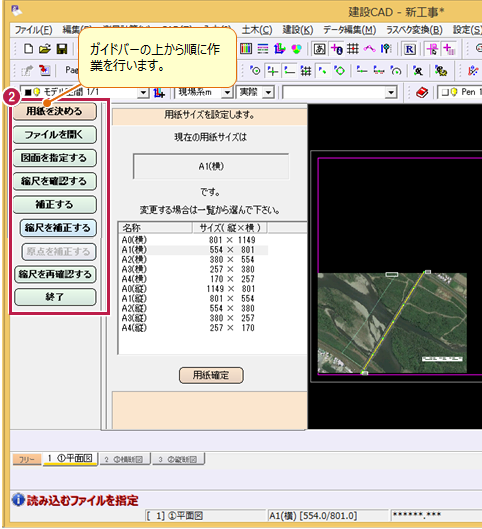Click the grid with red dot icon
482x529 pixels.
[353, 49]
